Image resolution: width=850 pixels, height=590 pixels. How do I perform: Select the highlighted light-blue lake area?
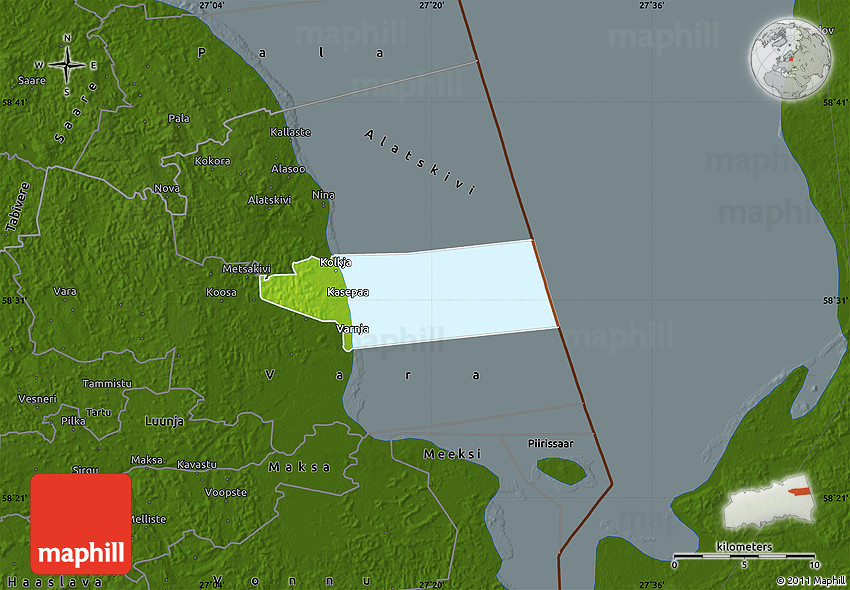click(450, 294)
